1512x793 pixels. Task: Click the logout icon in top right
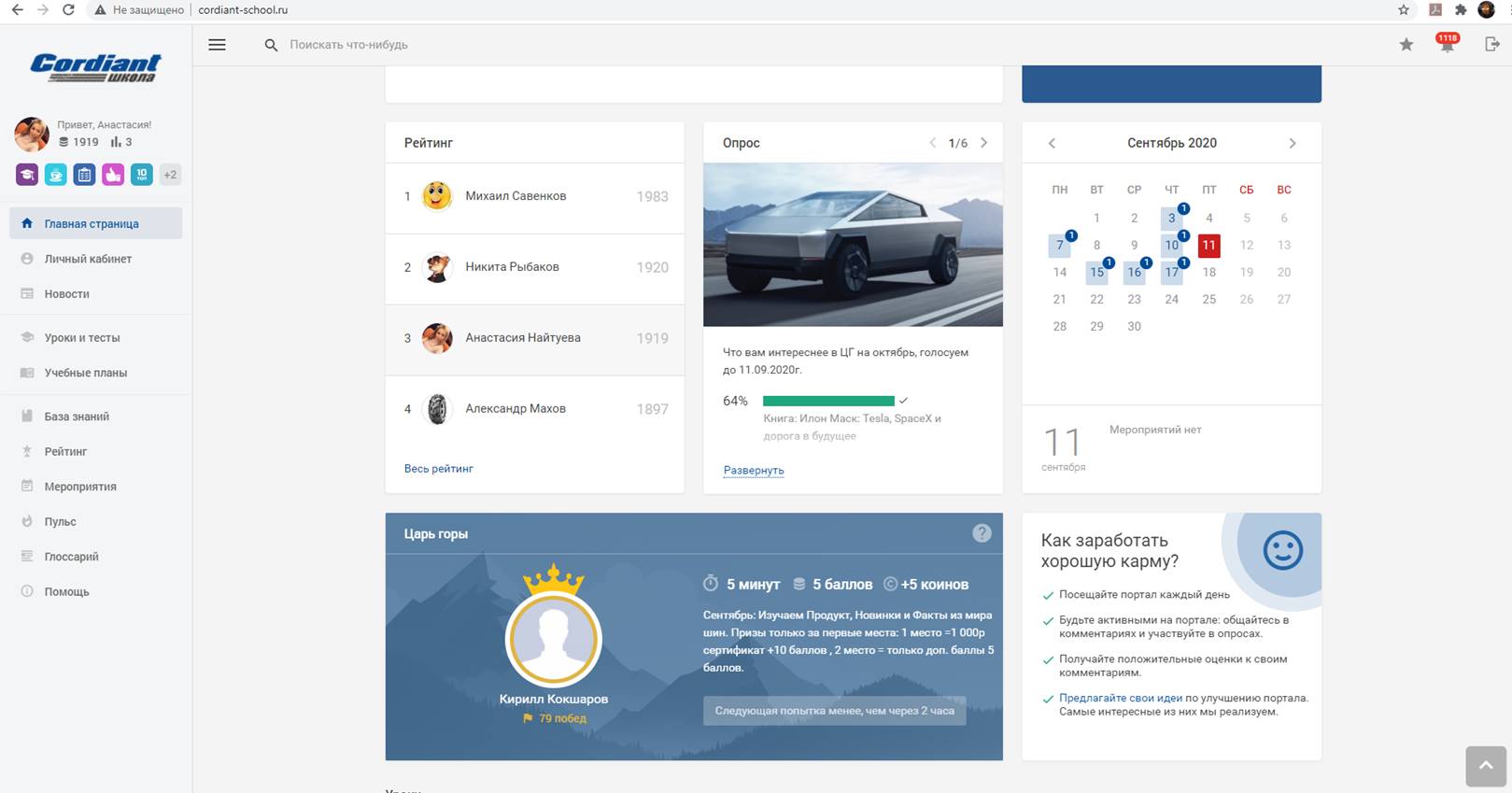(x=1491, y=45)
